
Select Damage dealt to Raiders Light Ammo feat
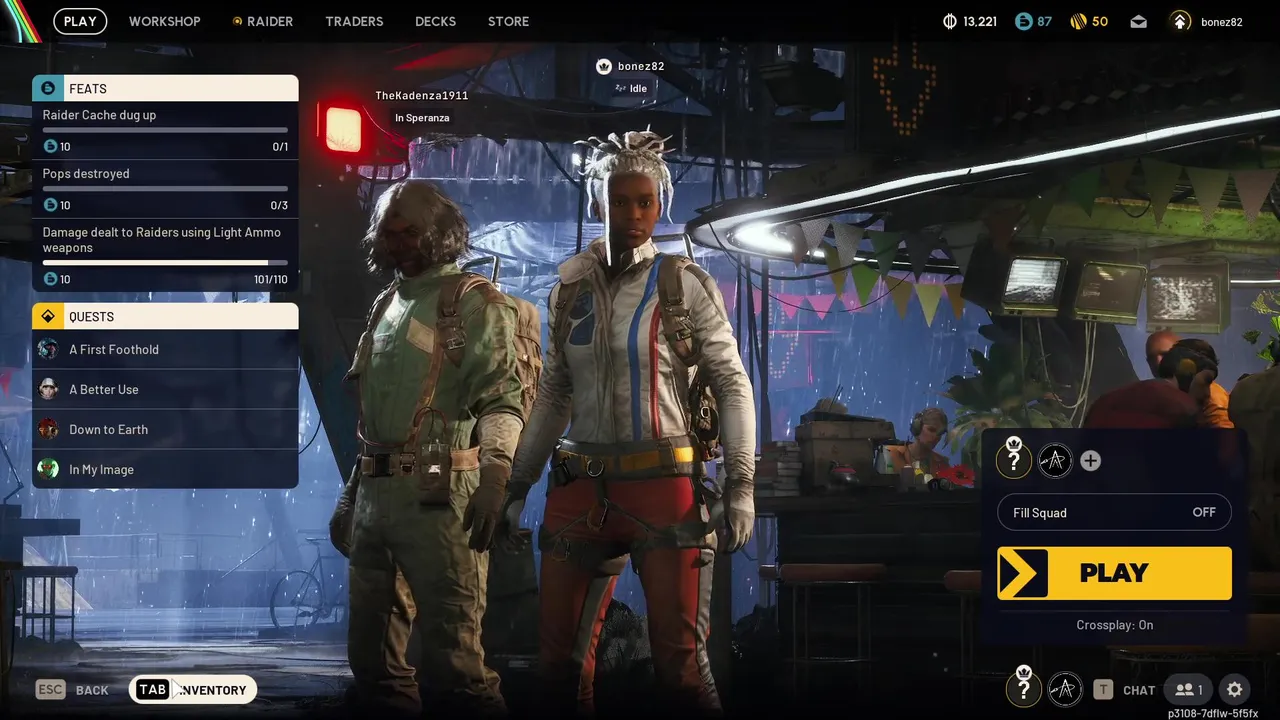click(x=165, y=255)
